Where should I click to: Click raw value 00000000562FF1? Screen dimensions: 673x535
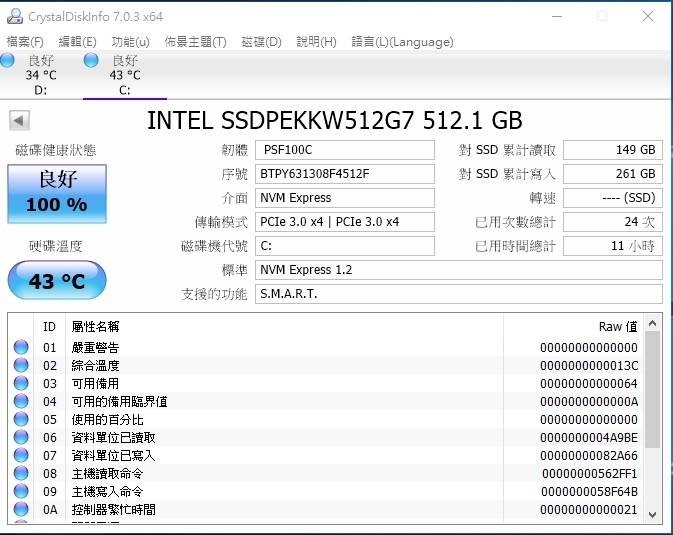tap(590, 474)
